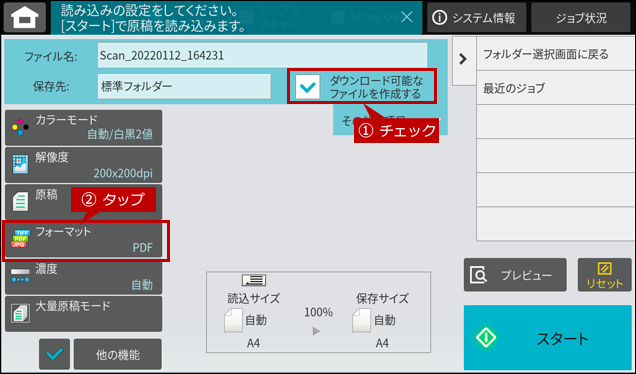The image size is (636, 374).
Task: Tap the 読込サイズ paper icon
Action: point(233,320)
